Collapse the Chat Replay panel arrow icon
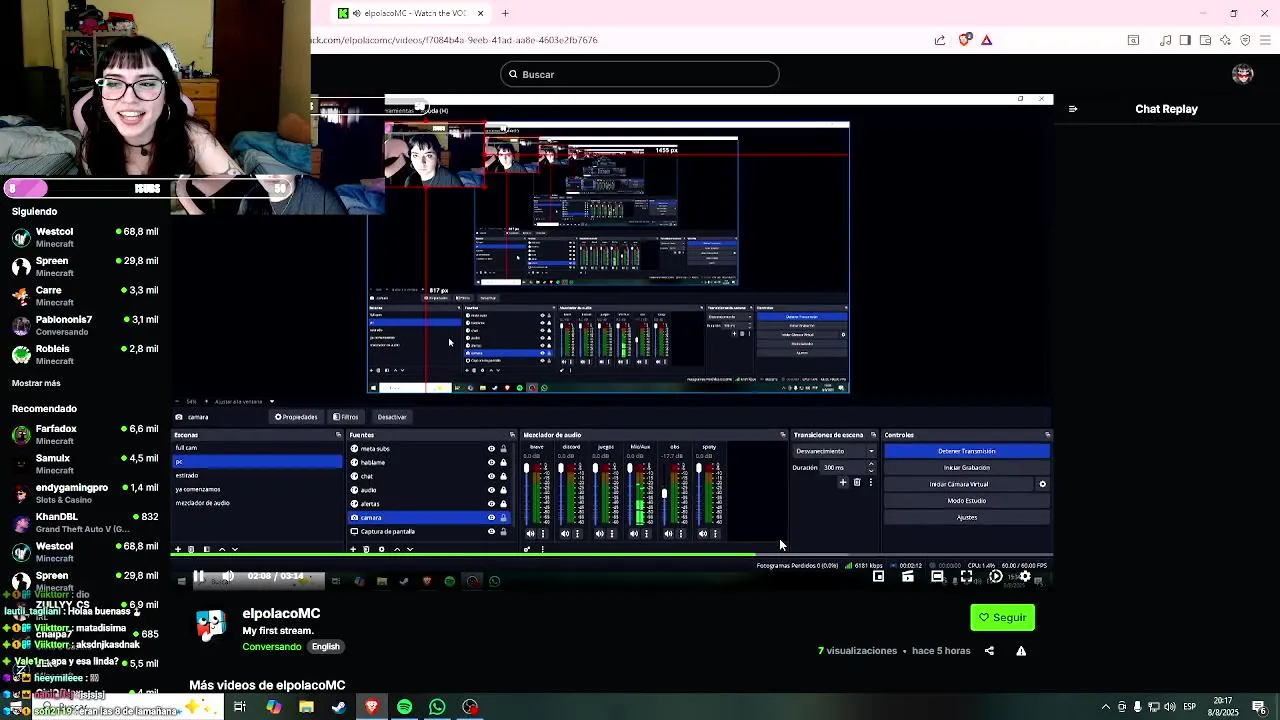Viewport: 1280px width, 720px height. (1073, 109)
